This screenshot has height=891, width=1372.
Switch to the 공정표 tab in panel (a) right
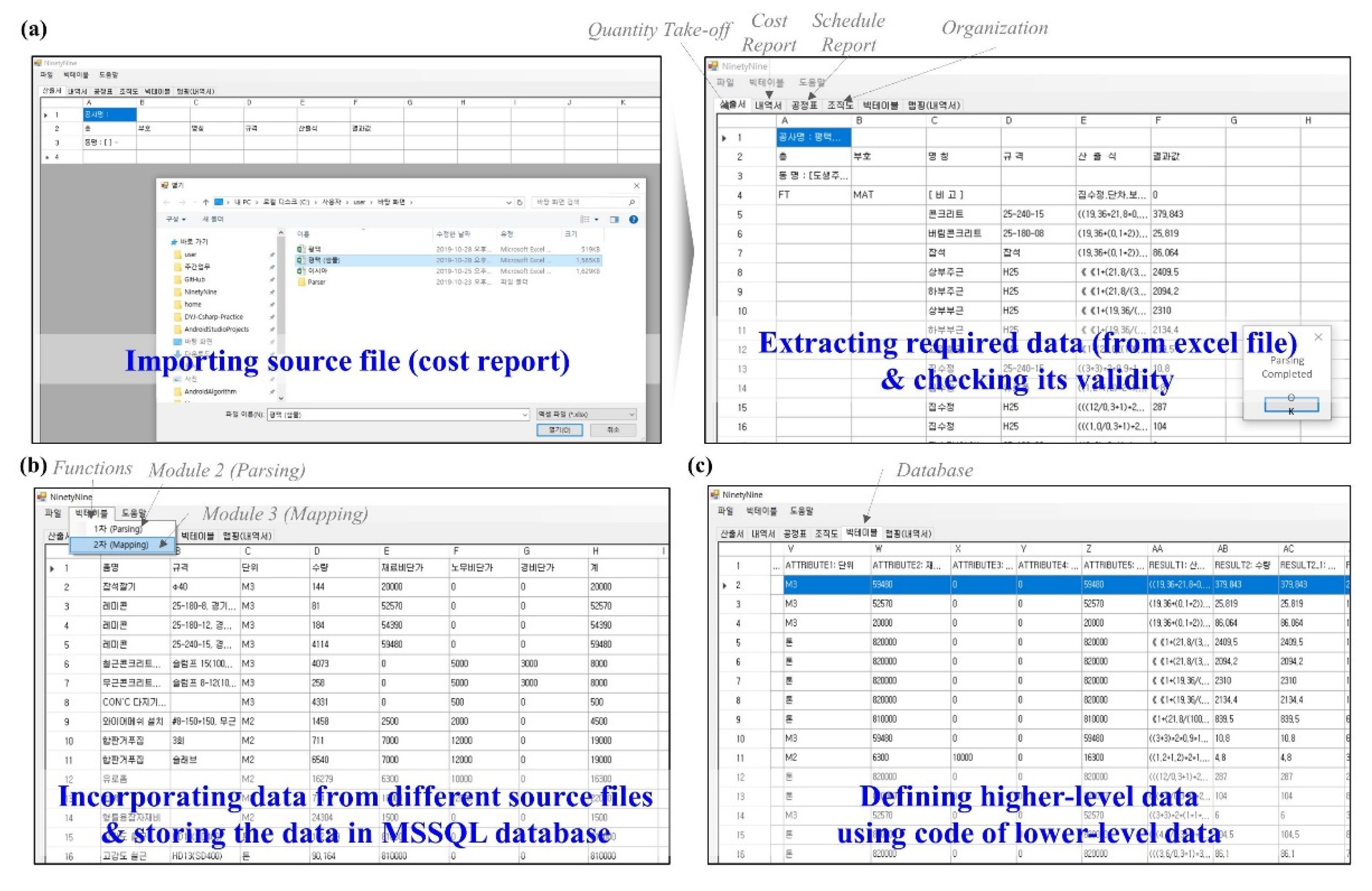pyautogui.click(x=804, y=106)
